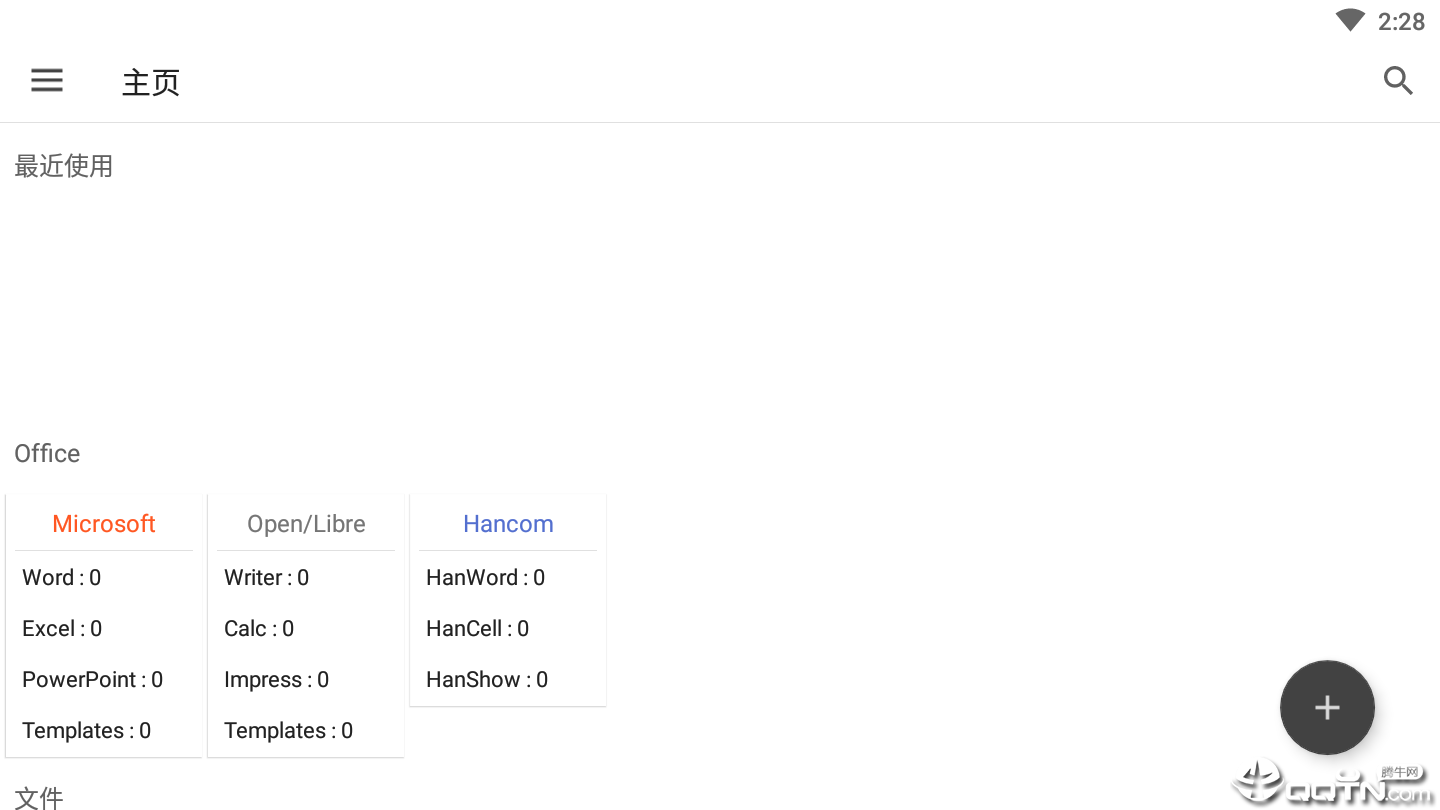1440x810 pixels.
Task: Tap the Wi-Fi status icon
Action: (x=1350, y=21)
